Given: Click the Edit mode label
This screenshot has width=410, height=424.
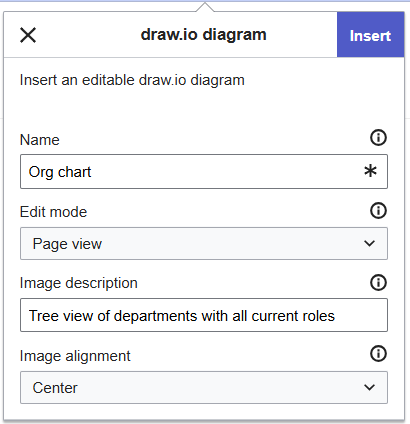Looking at the screenshot, I should [x=53, y=212].
